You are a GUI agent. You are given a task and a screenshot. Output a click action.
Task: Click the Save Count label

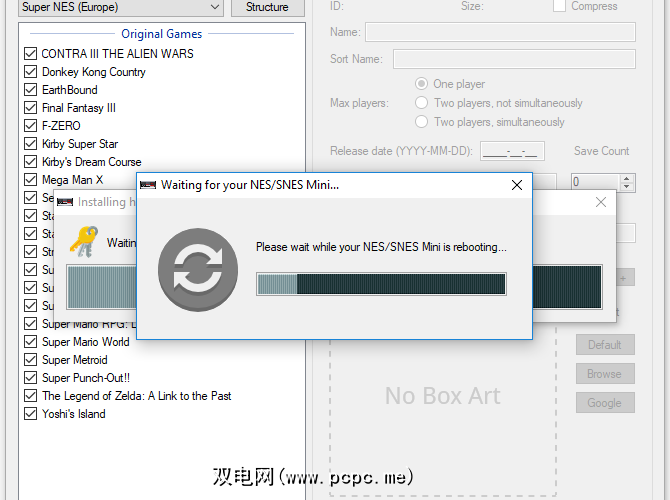pos(602,151)
